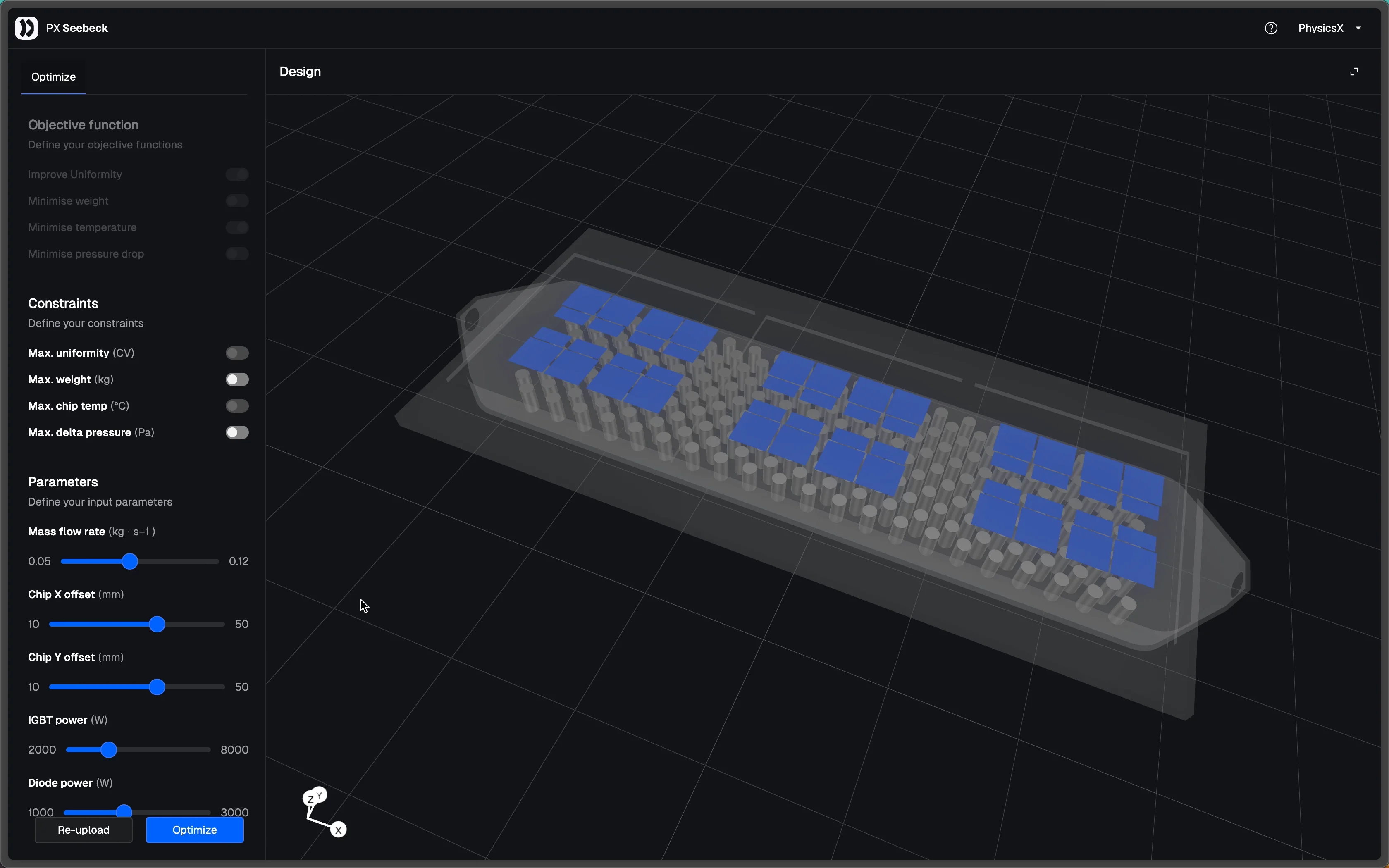Toggle the Max. weight constraint
This screenshot has width=1389, height=868.
click(x=237, y=379)
